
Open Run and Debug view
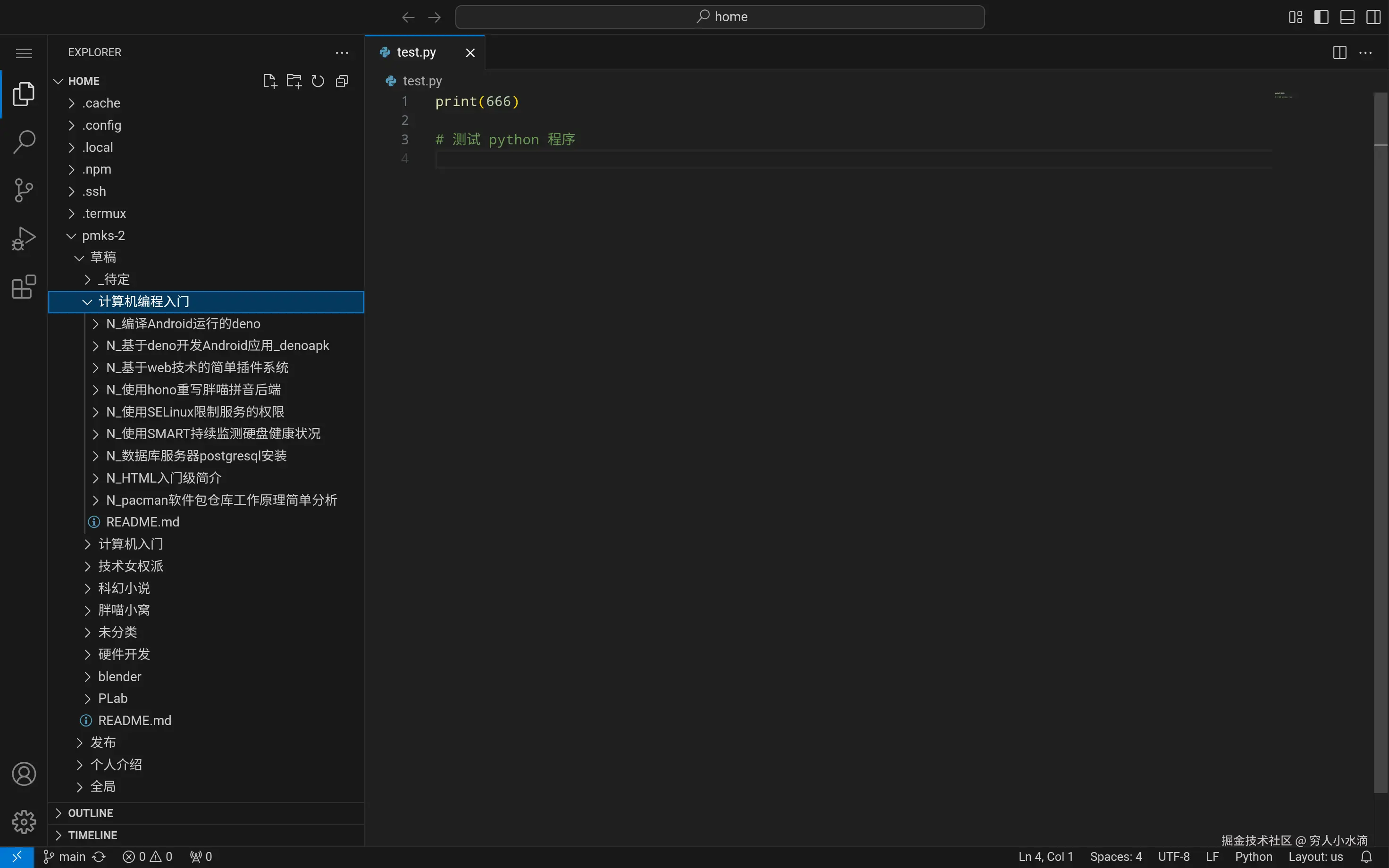pyautogui.click(x=24, y=238)
